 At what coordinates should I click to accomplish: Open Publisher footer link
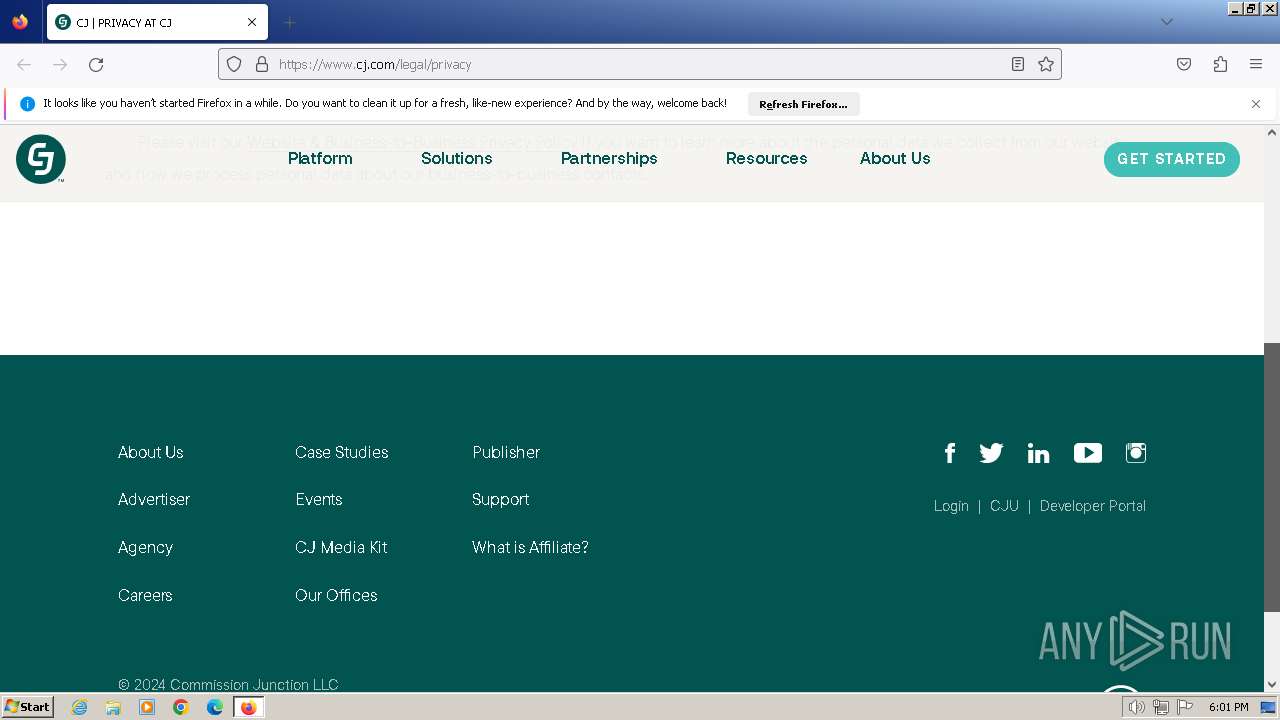tap(506, 452)
